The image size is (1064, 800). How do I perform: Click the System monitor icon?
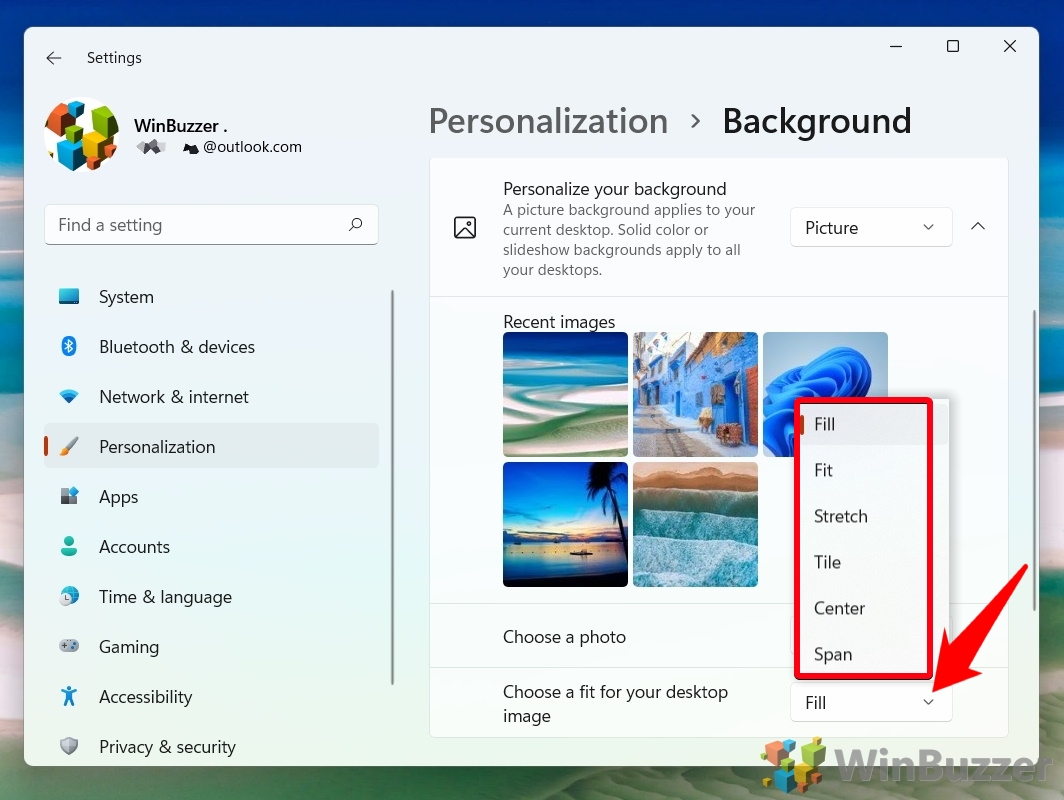(69, 297)
